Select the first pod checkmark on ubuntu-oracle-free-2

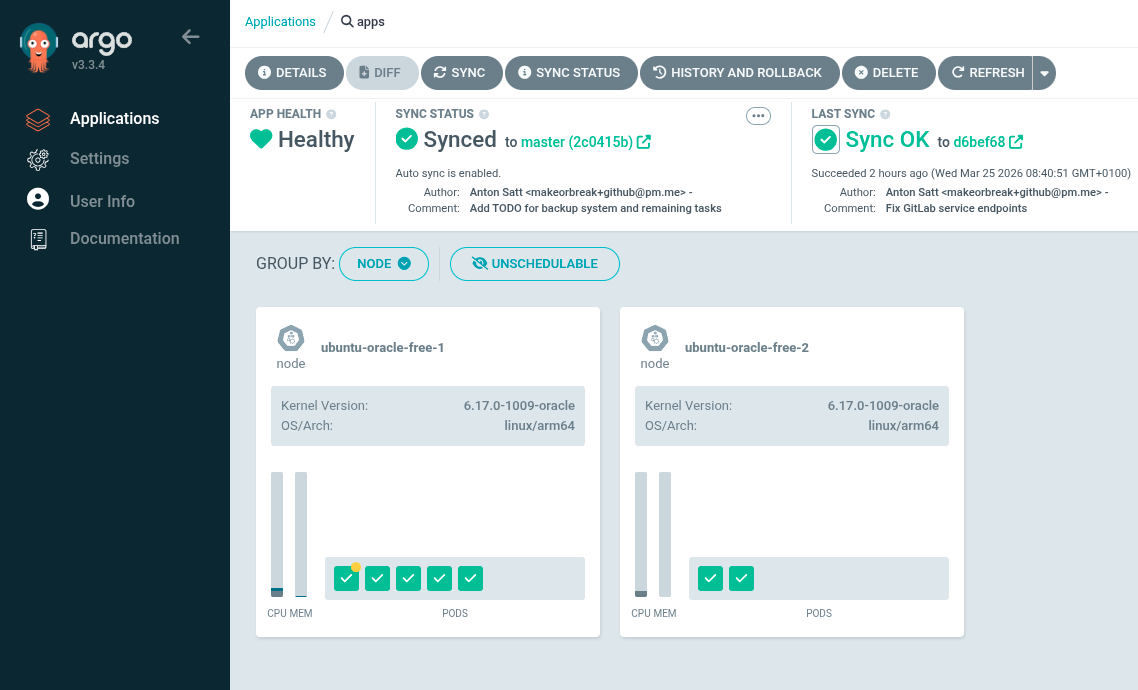(710, 578)
